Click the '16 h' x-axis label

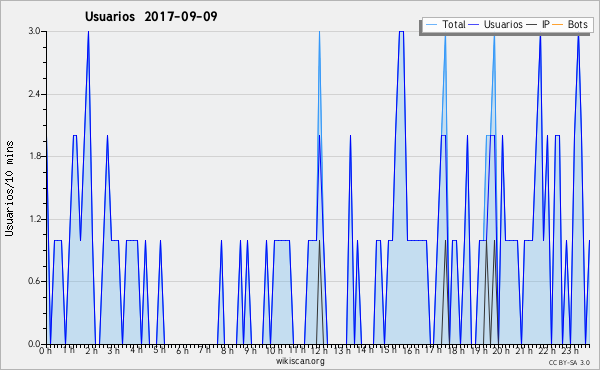click(411, 350)
